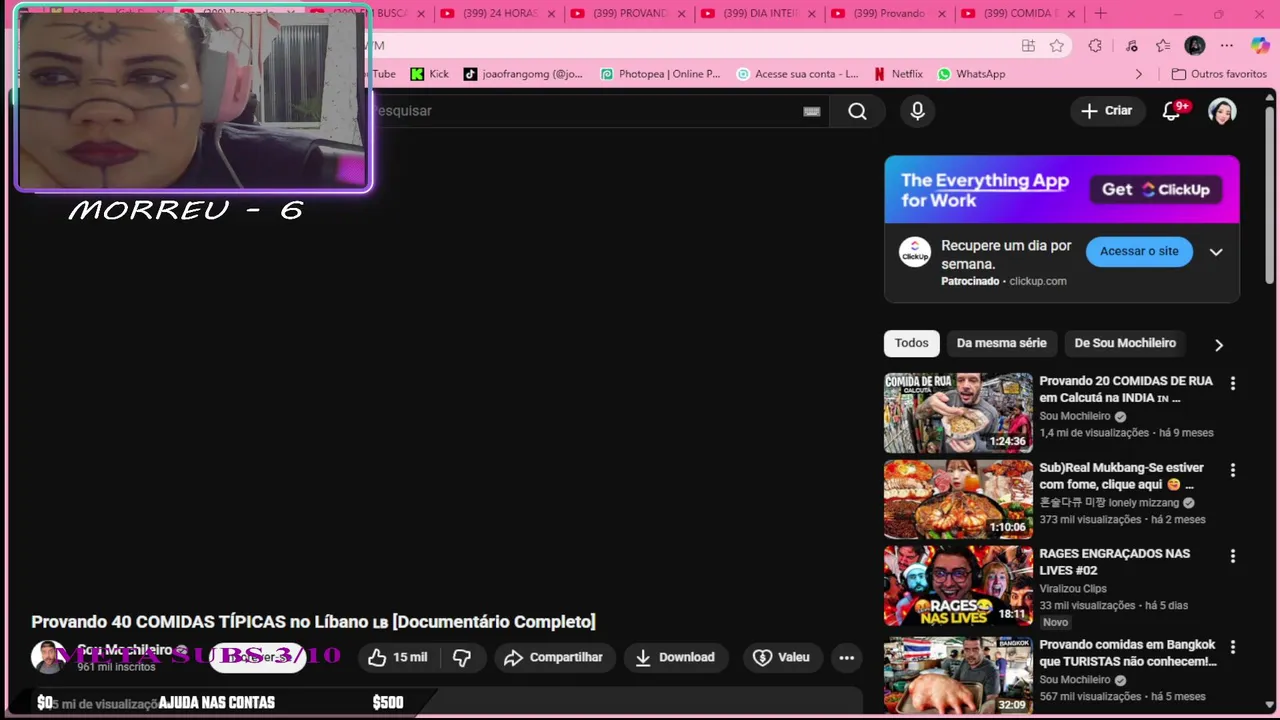Open the YouTube account avatar menu
This screenshot has width=1280, height=720.
pyautogui.click(x=1222, y=111)
